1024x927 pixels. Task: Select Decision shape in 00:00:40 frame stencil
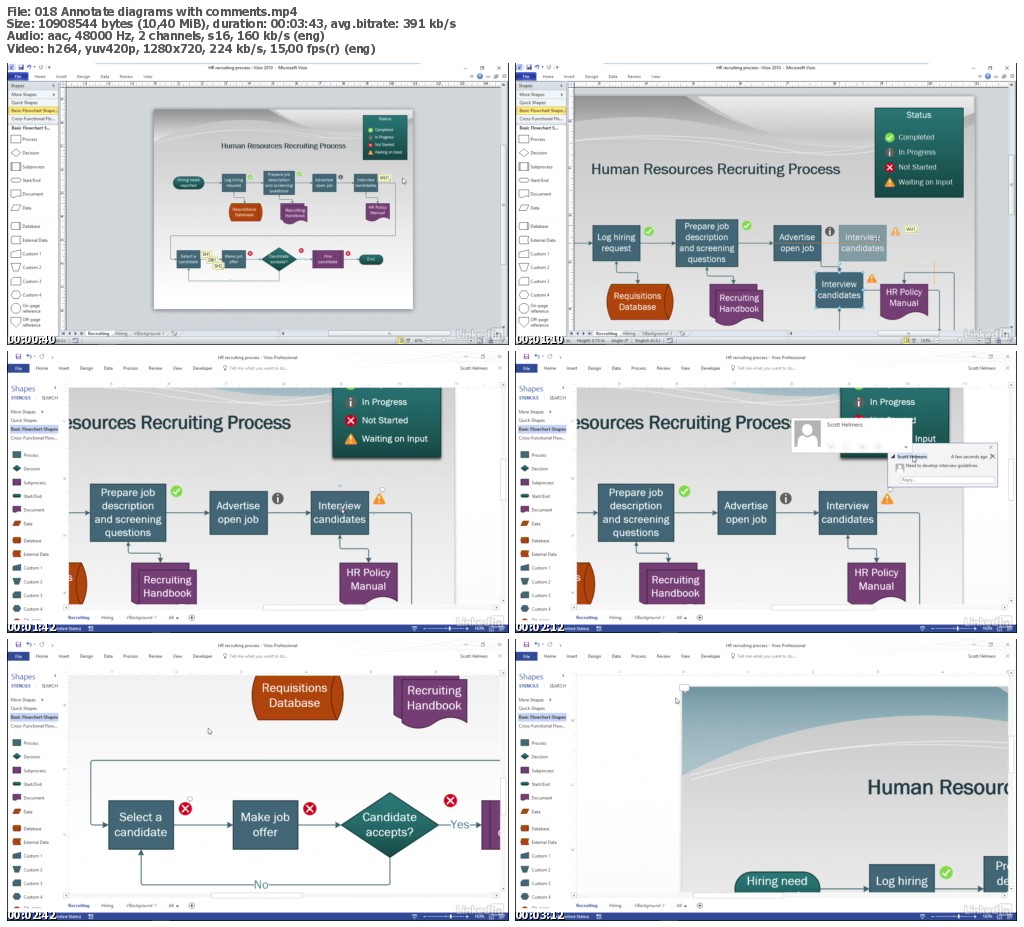(x=25, y=153)
